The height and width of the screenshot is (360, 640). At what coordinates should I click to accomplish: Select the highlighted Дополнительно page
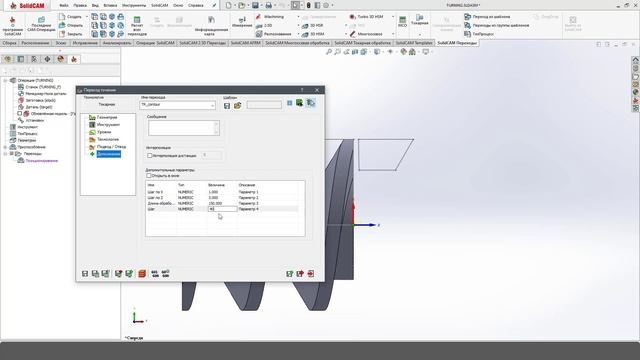click(109, 154)
